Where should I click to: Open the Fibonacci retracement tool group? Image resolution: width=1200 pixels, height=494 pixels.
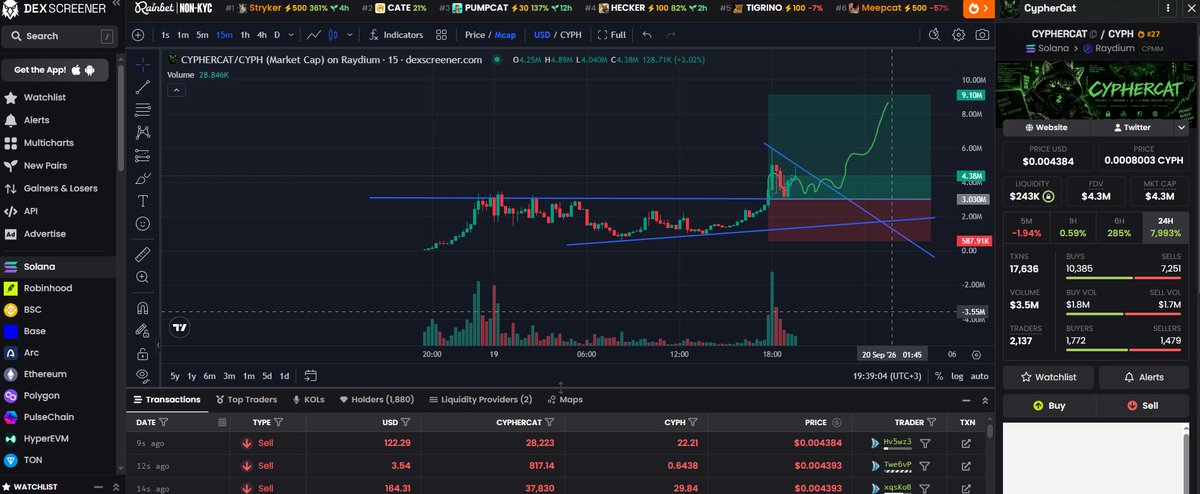tap(142, 109)
